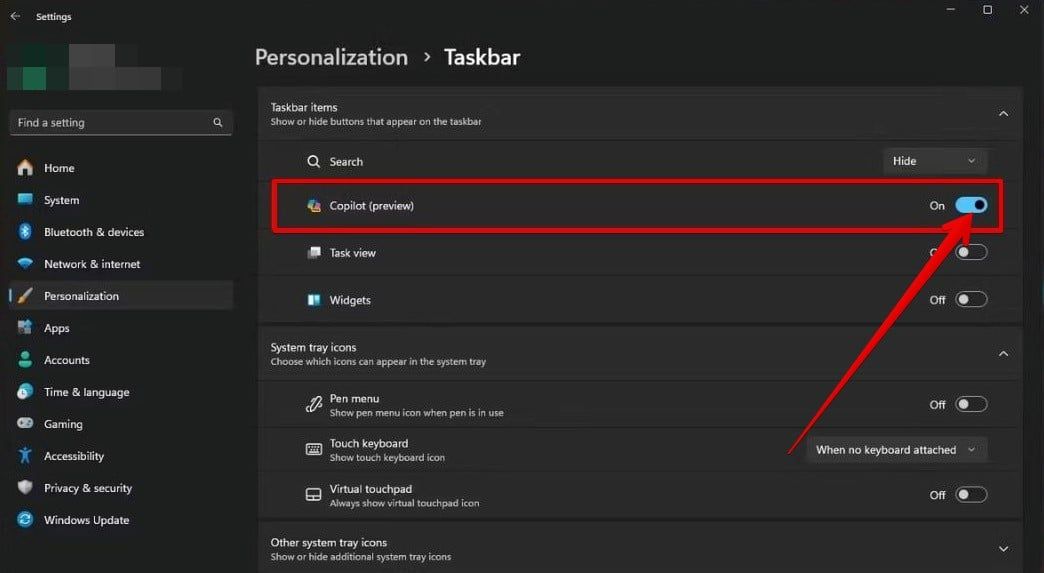The image size is (1044, 573).
Task: Open the Search 'Hide' dropdown
Action: click(935, 161)
